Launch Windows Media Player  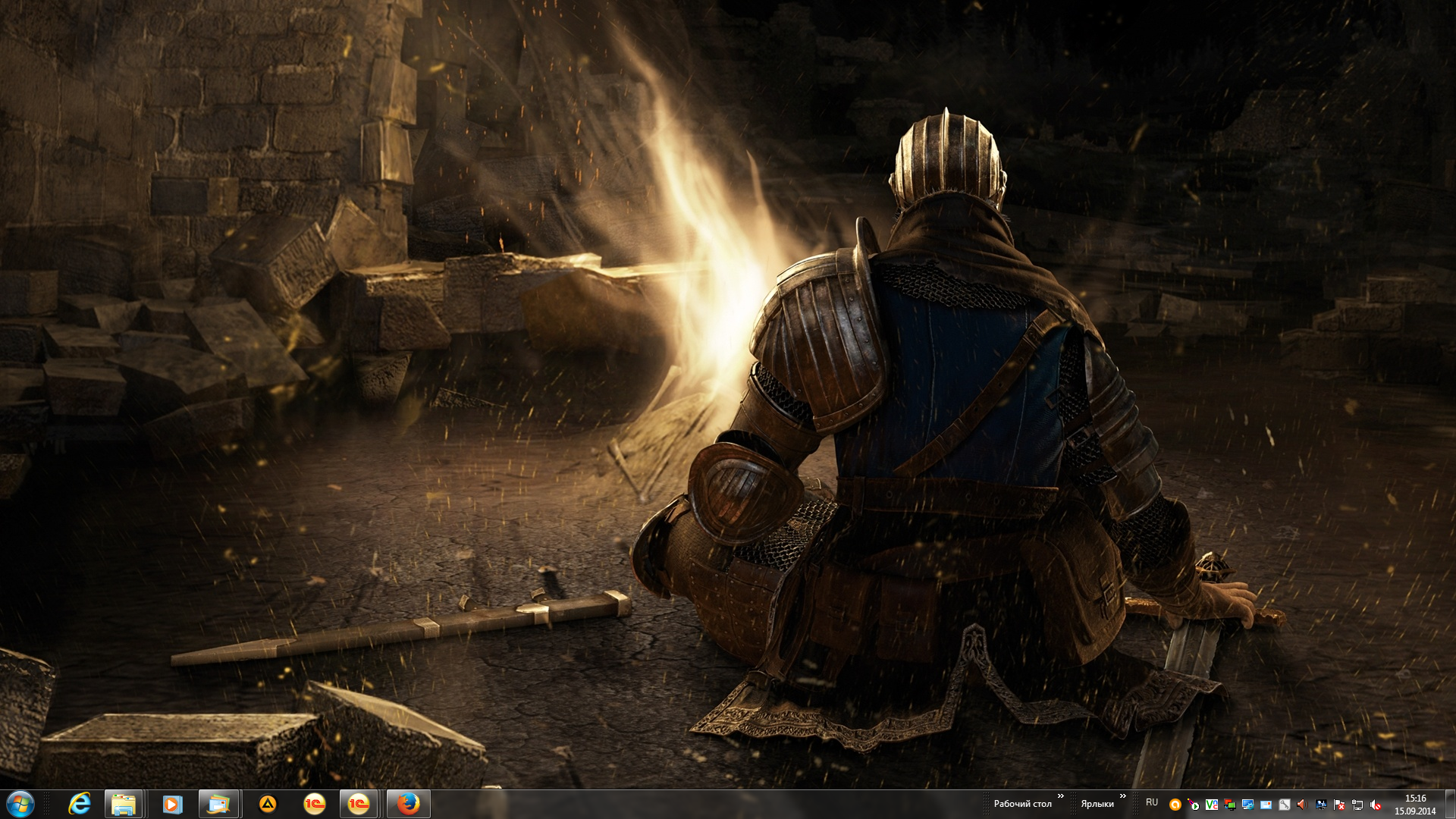tap(172, 804)
